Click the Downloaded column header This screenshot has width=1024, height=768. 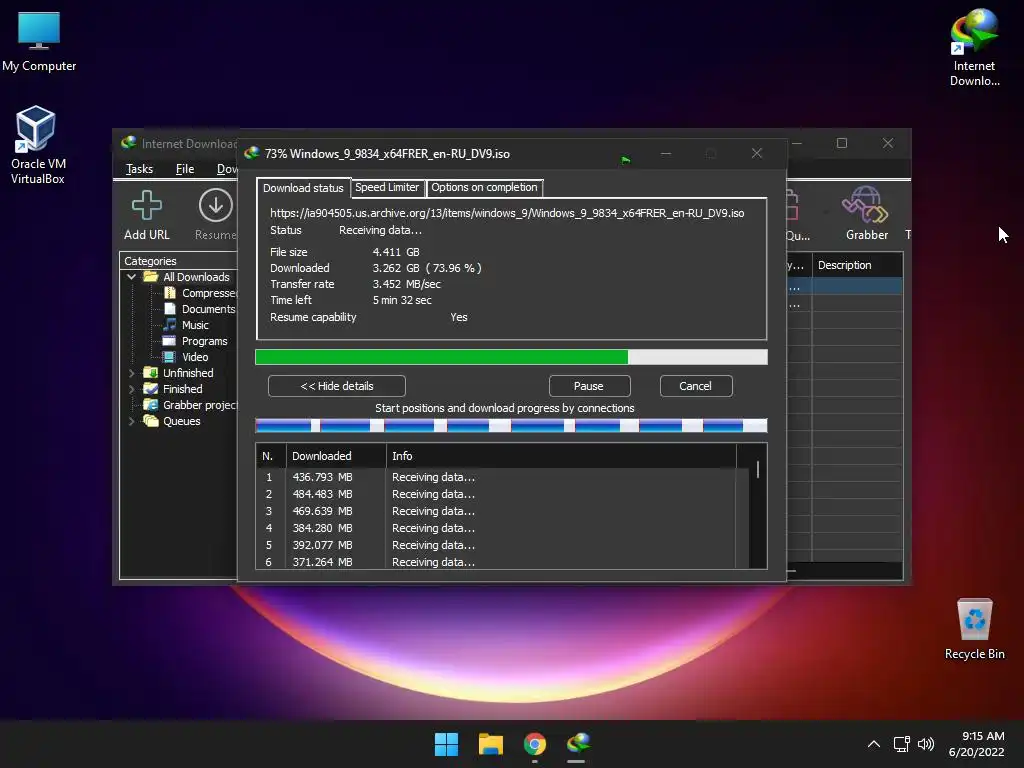[x=336, y=456]
